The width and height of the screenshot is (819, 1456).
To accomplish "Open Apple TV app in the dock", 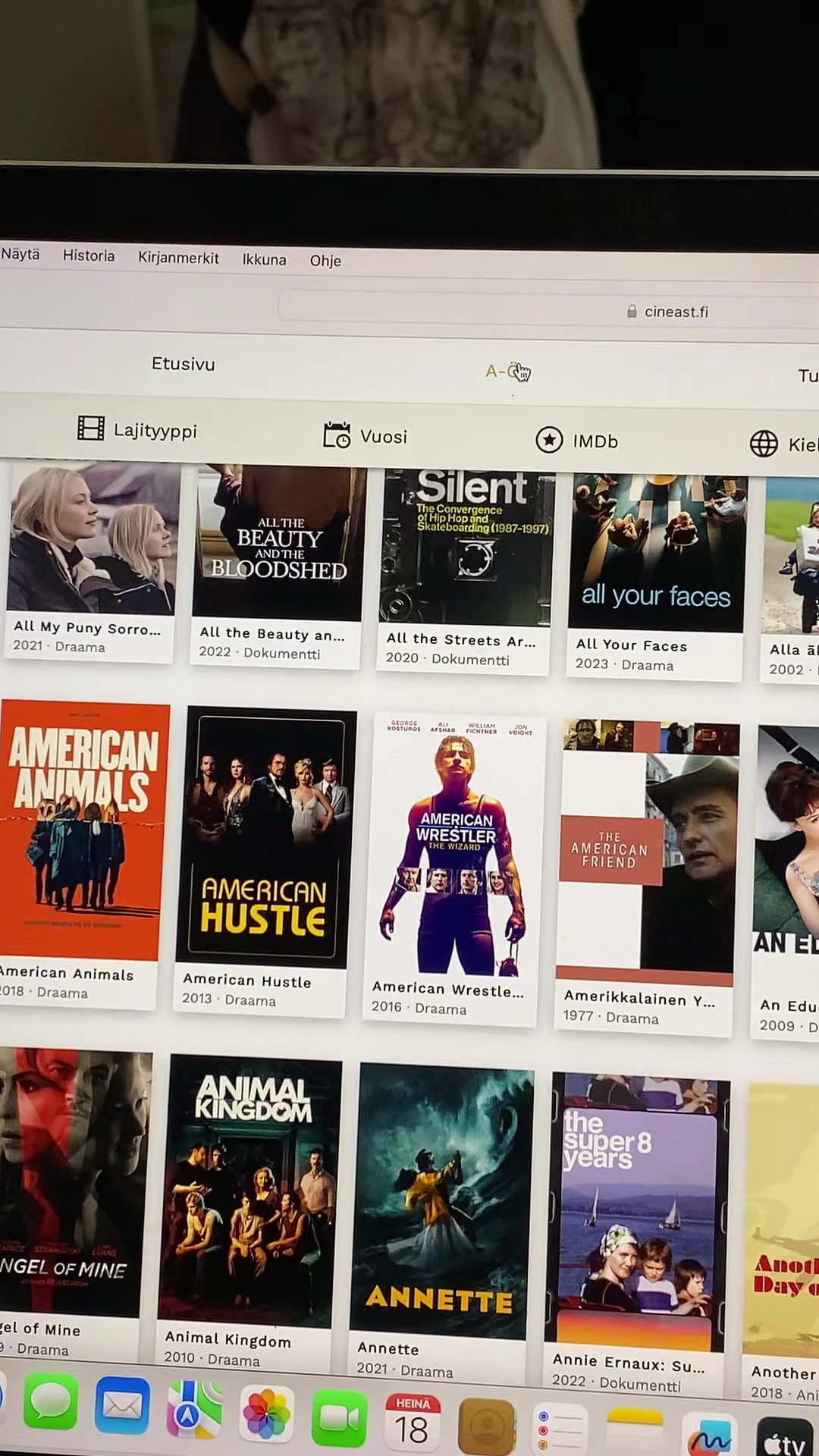I will tap(785, 1438).
